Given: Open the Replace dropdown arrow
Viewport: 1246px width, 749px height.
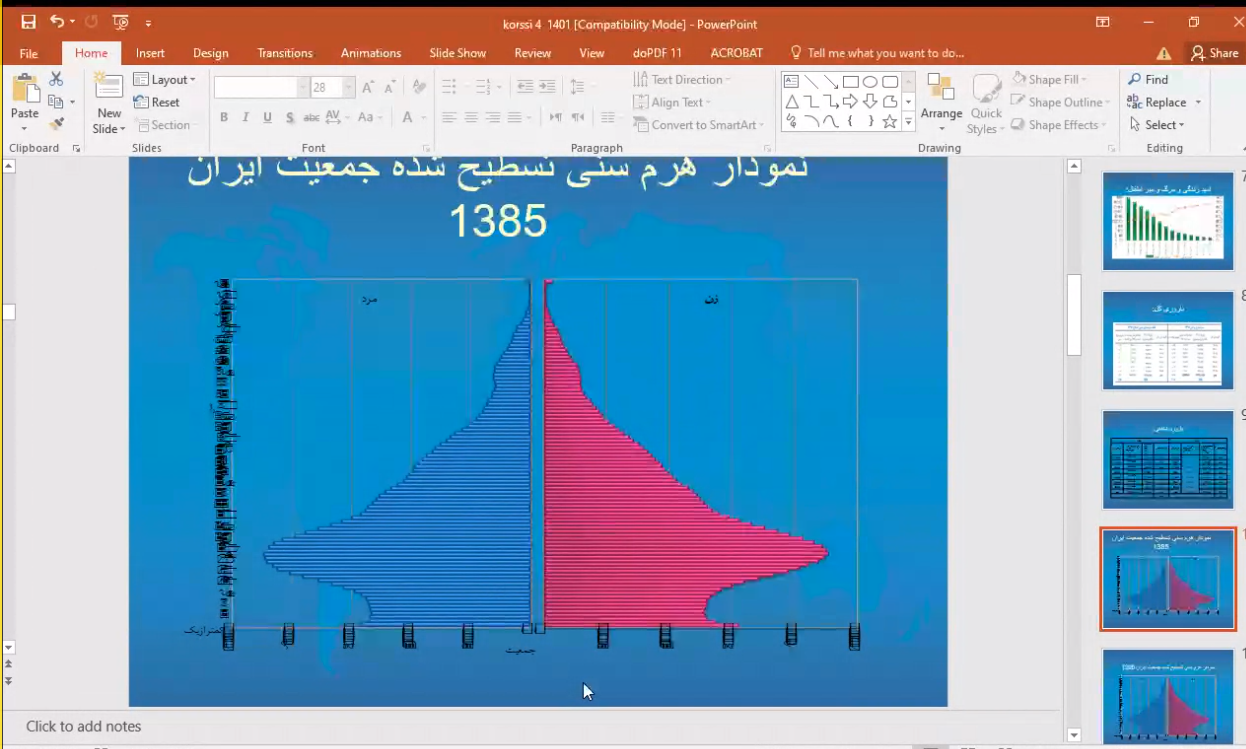Looking at the screenshot, I should pos(1198,103).
